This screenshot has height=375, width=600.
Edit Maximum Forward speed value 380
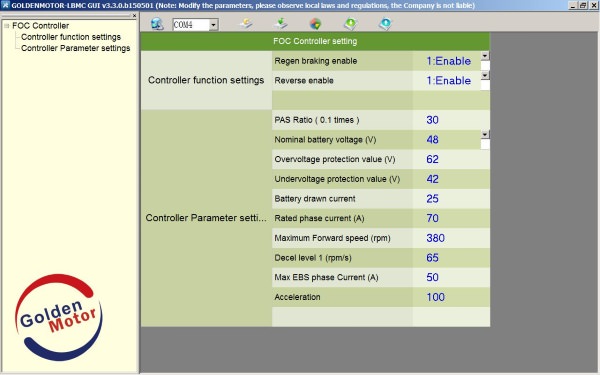coord(435,238)
